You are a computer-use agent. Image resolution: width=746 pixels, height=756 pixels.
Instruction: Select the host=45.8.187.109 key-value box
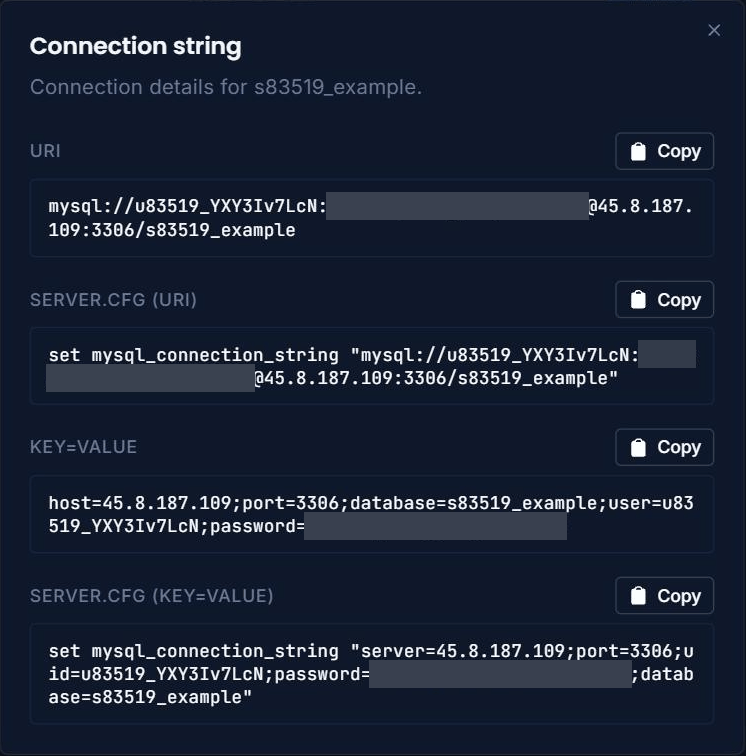click(372, 514)
